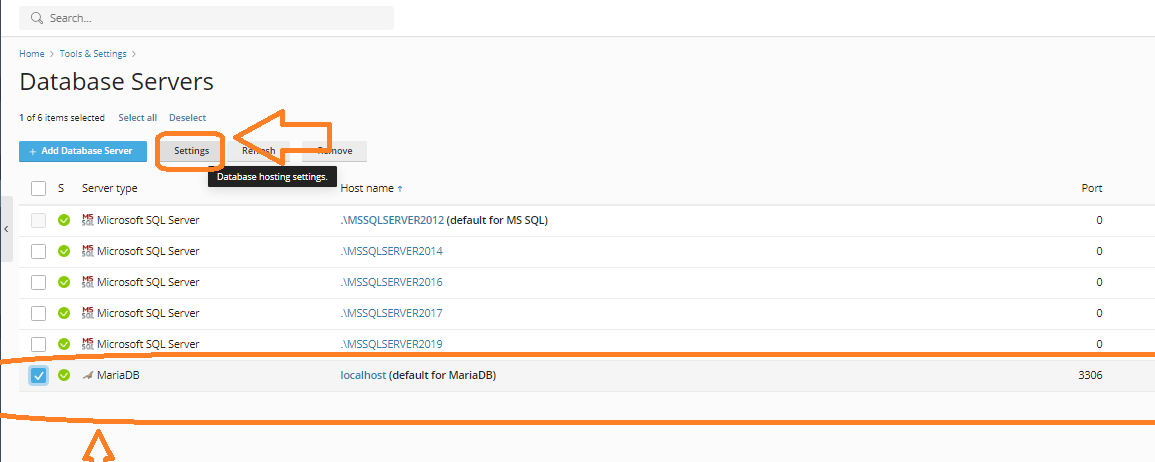This screenshot has height=462, width=1155.
Task: Sort by the Server type column
Action: 109,188
